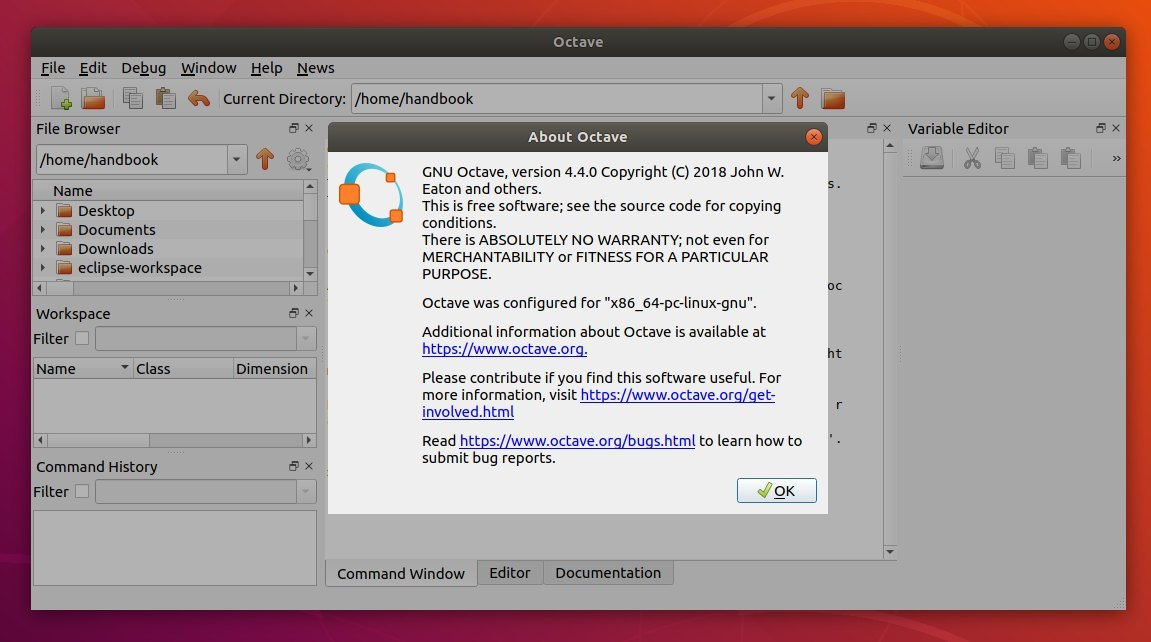
Task: Click the Open File folder toolbar icon
Action: coord(93,98)
